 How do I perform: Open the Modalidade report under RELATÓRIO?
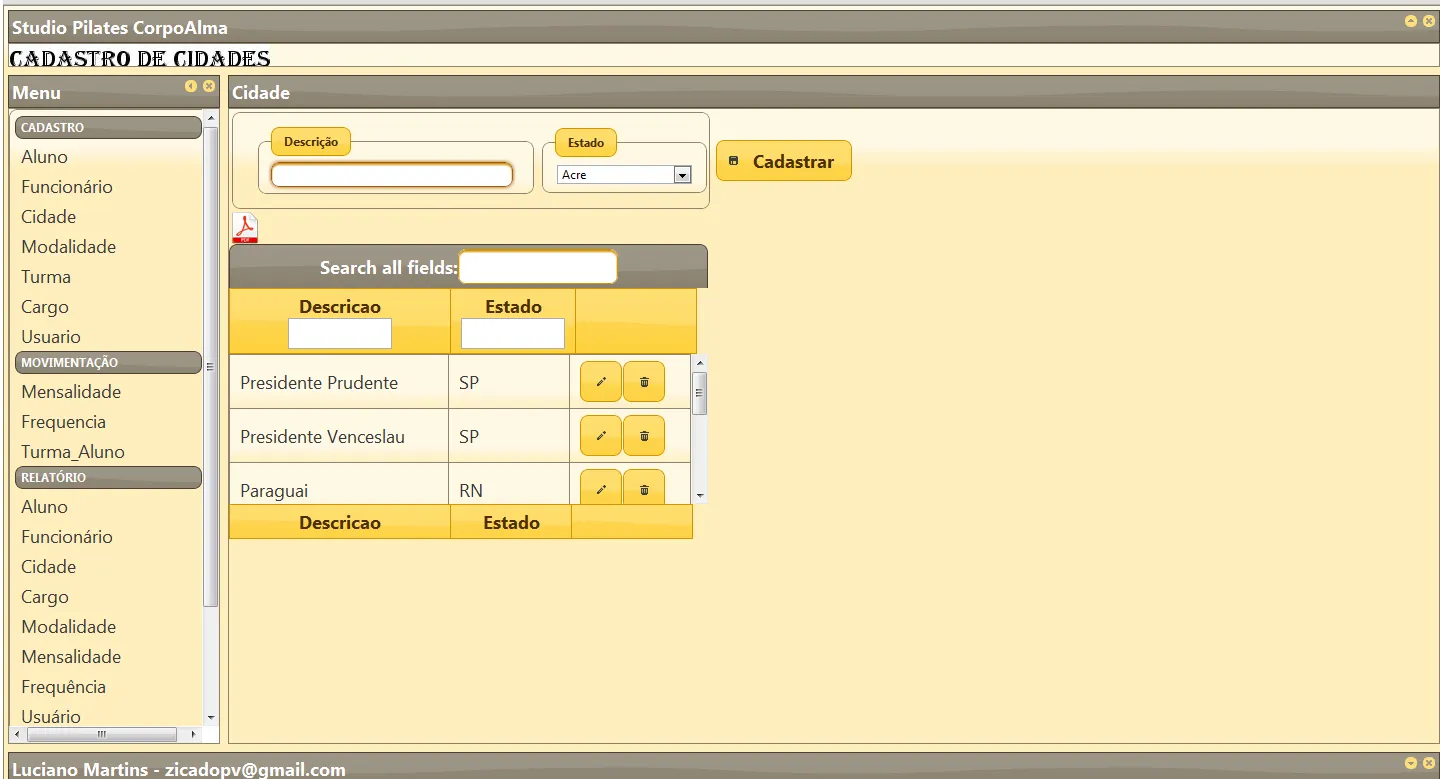pos(69,627)
